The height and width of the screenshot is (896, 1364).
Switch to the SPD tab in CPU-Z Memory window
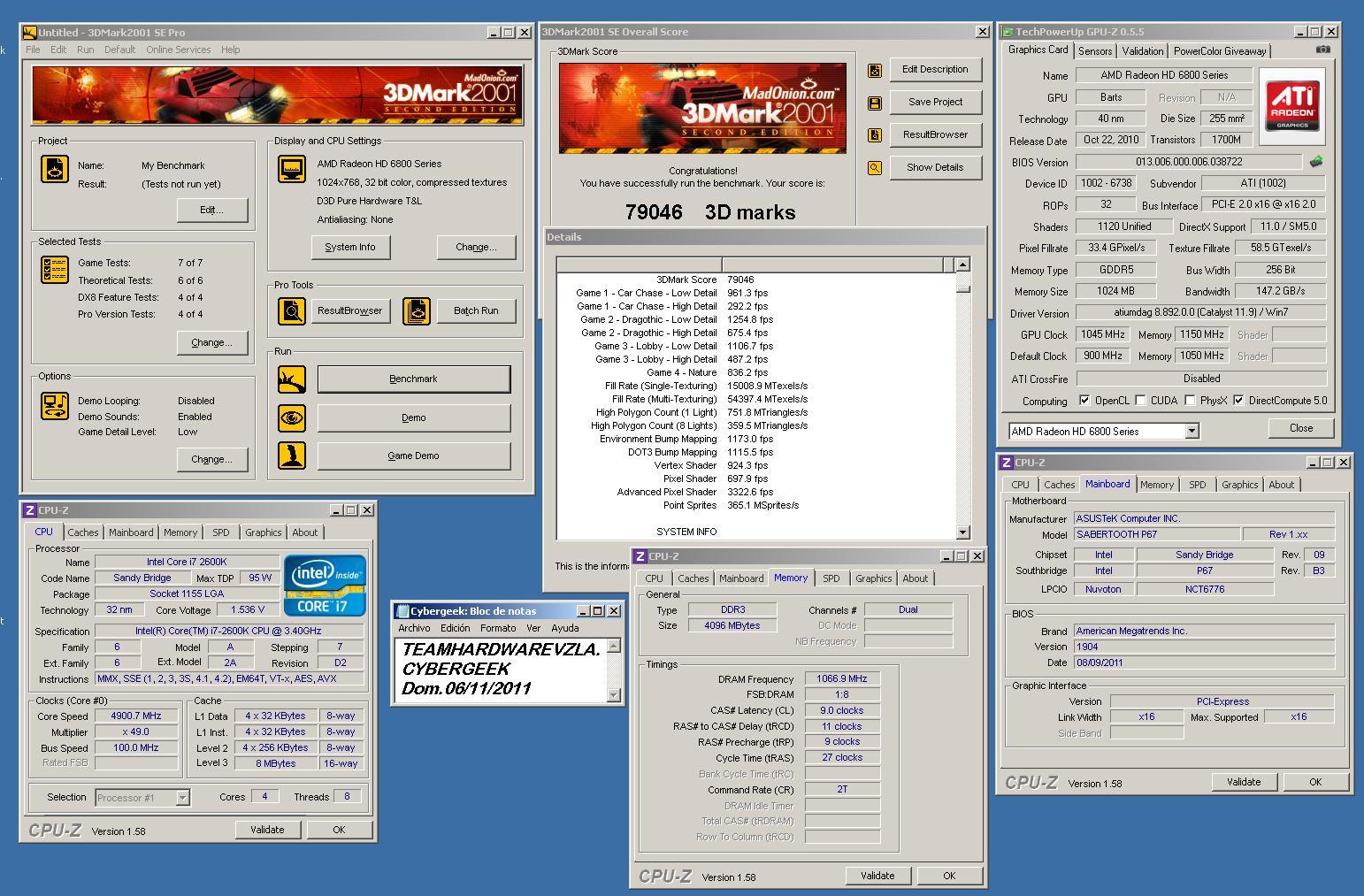[x=831, y=578]
